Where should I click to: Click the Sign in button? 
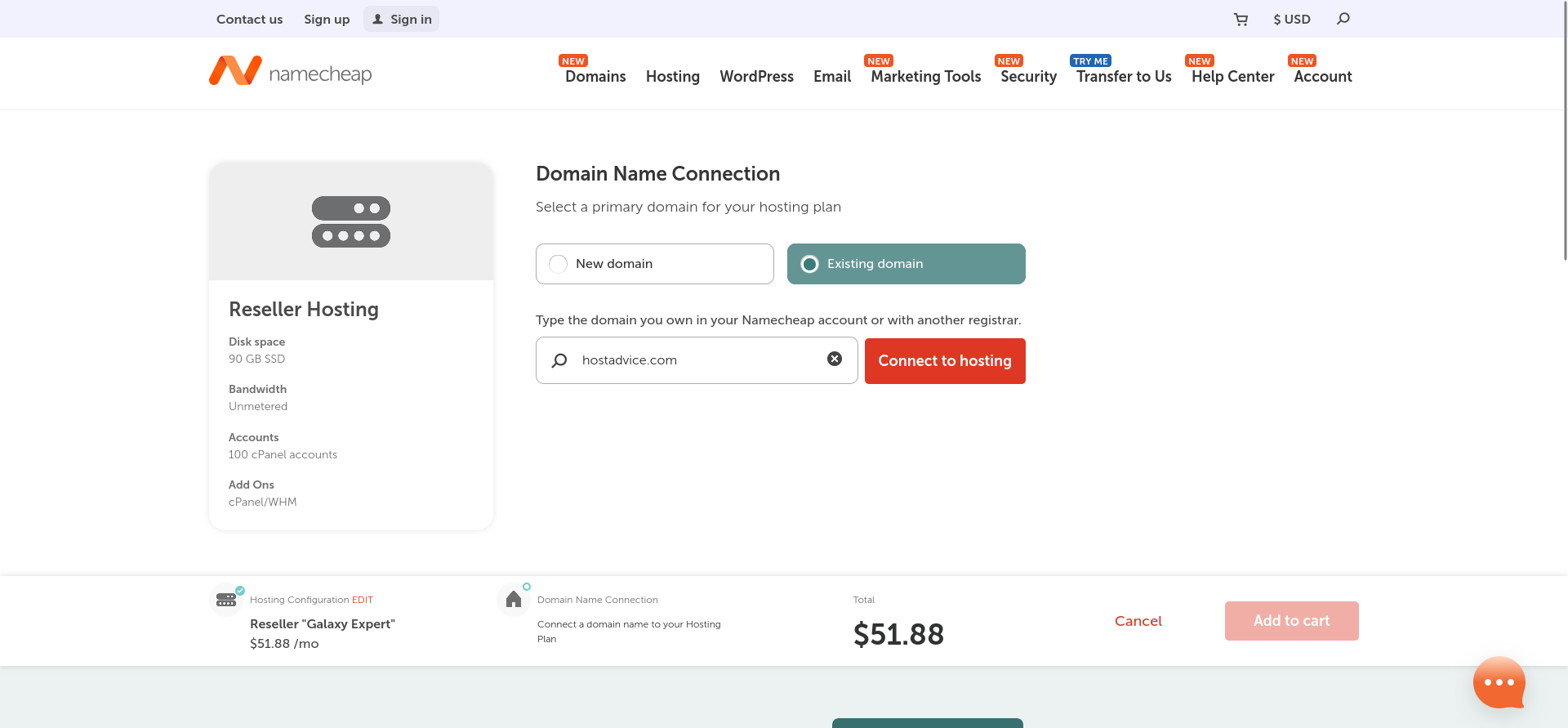tap(401, 19)
